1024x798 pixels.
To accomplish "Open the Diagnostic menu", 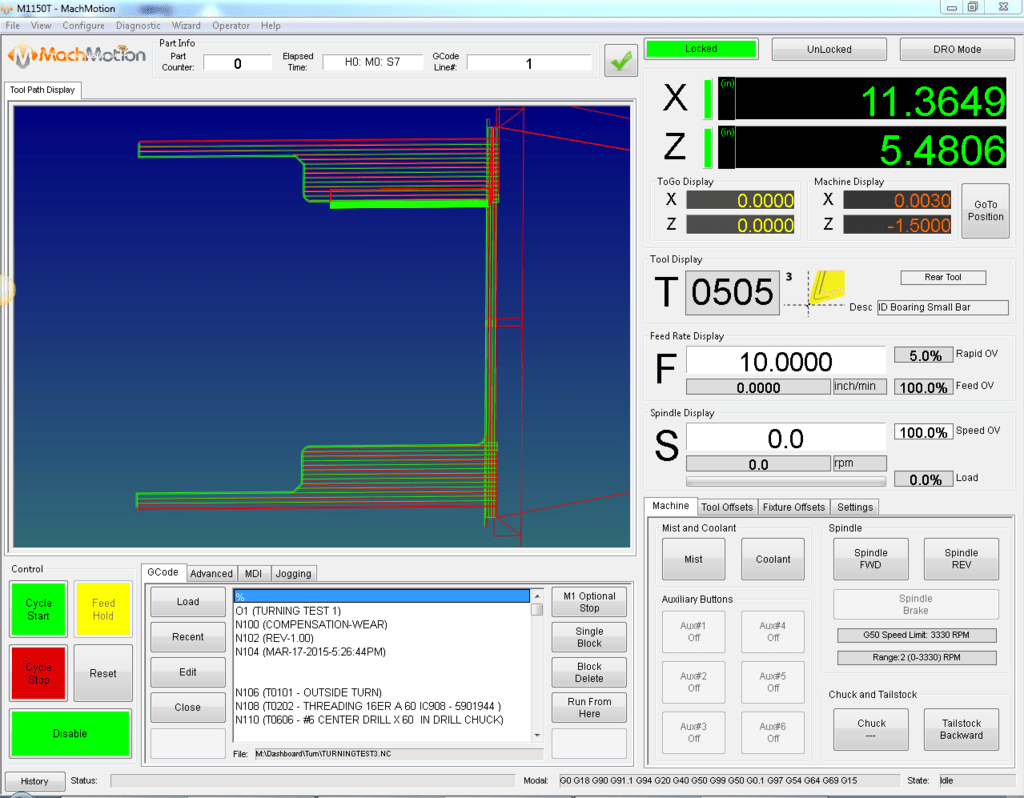I will pos(138,25).
